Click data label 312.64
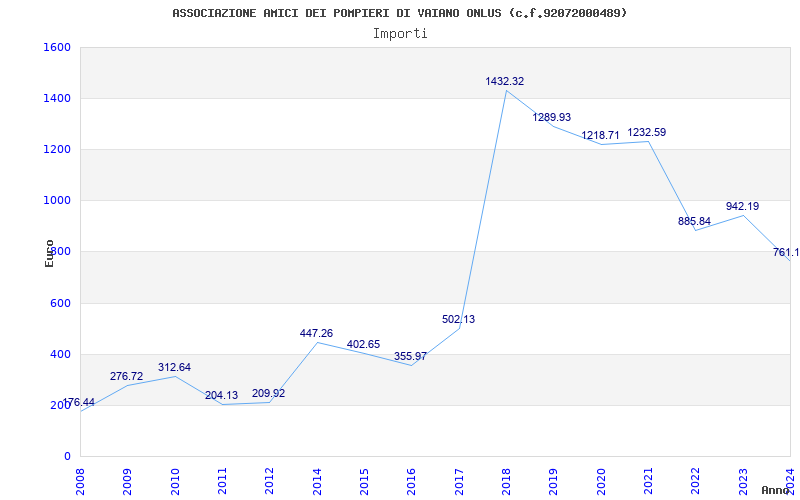800x500 pixels. 174,367
